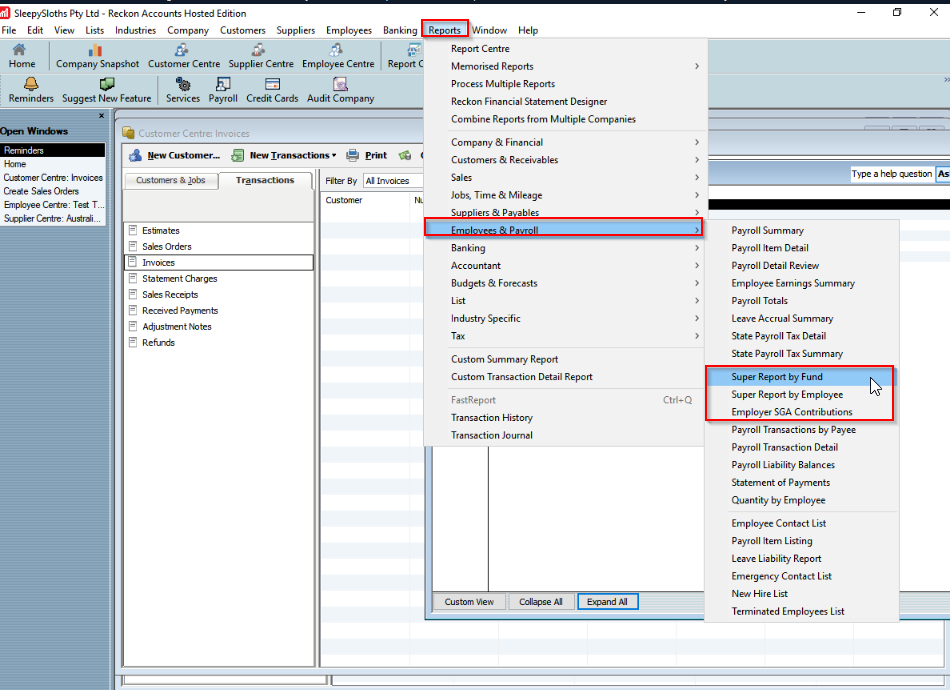Click the Custom View button
Image resolution: width=950 pixels, height=690 pixels.
click(x=469, y=602)
